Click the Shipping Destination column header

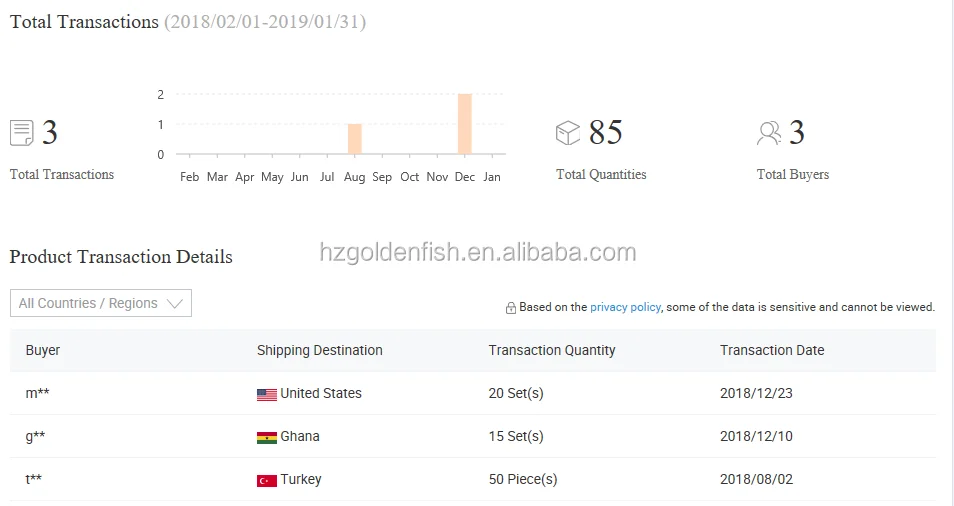pos(319,350)
